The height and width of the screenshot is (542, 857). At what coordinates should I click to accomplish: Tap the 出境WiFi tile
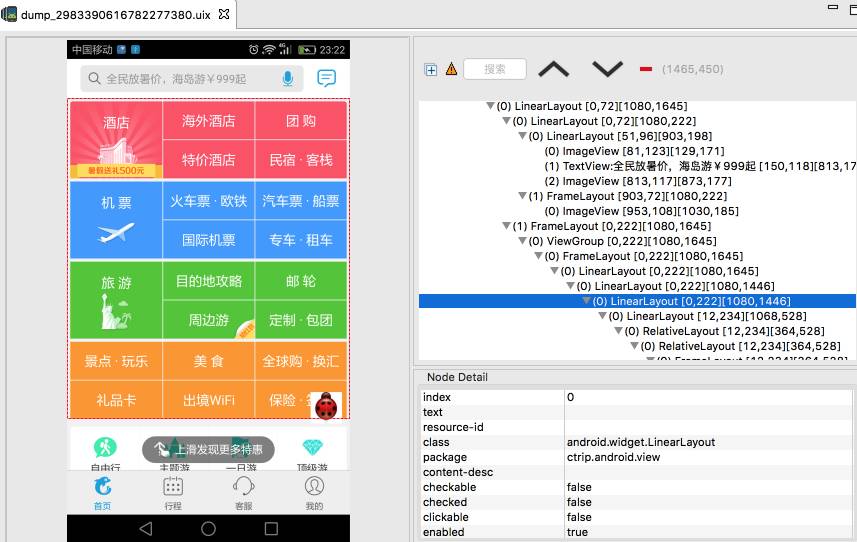(209, 400)
